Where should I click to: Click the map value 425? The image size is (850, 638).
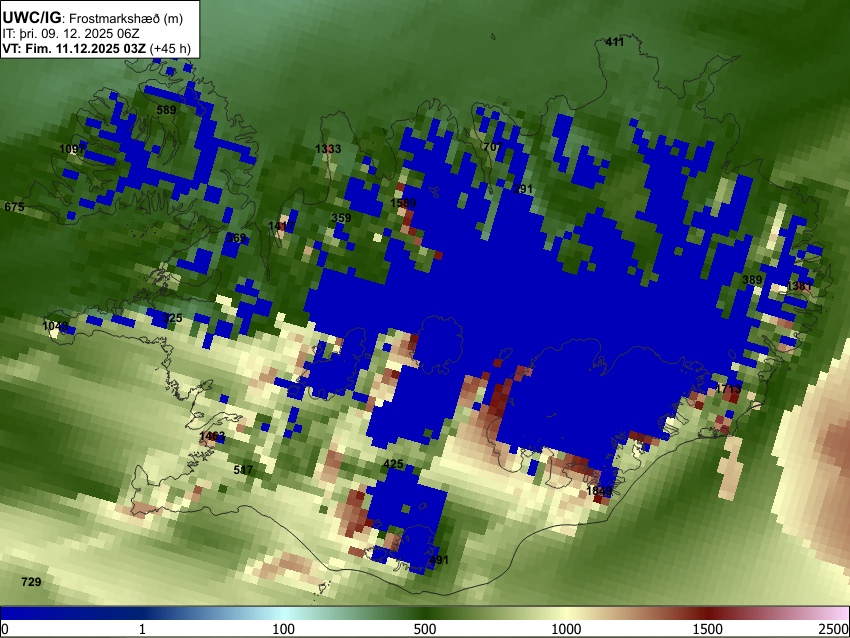[x=394, y=464]
